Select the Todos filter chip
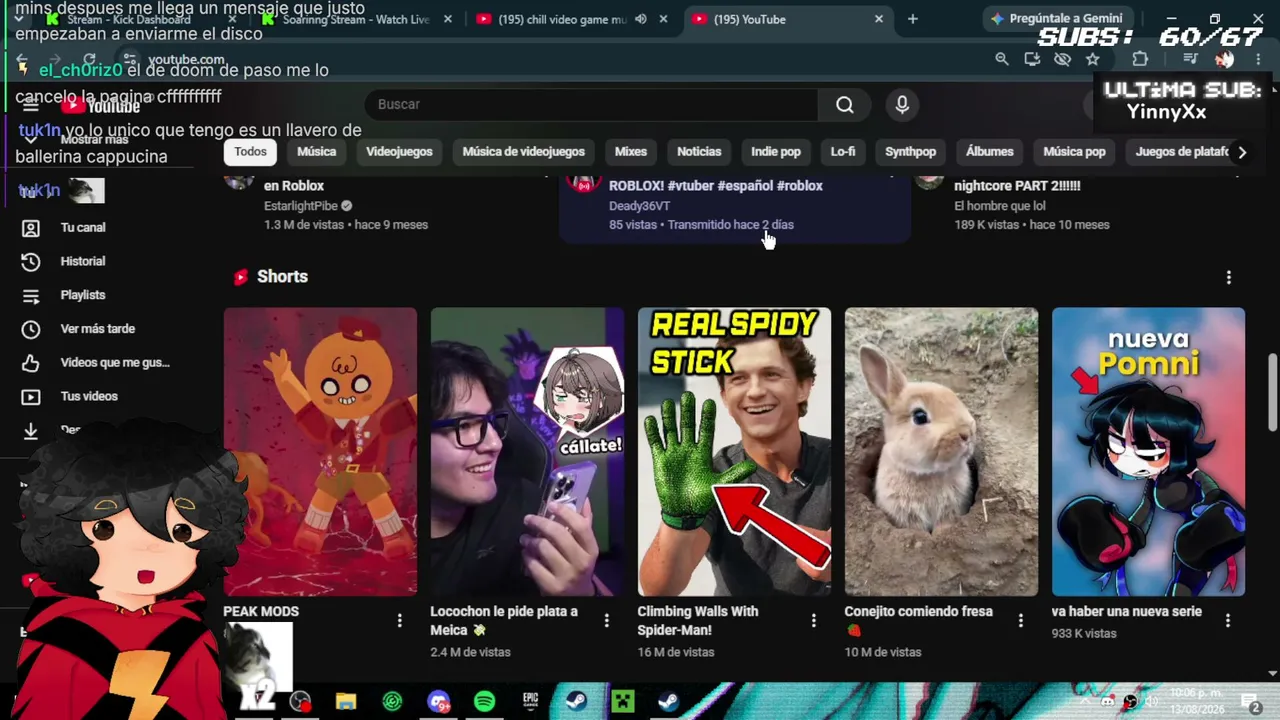Image resolution: width=1280 pixels, height=720 pixels. tap(250, 152)
